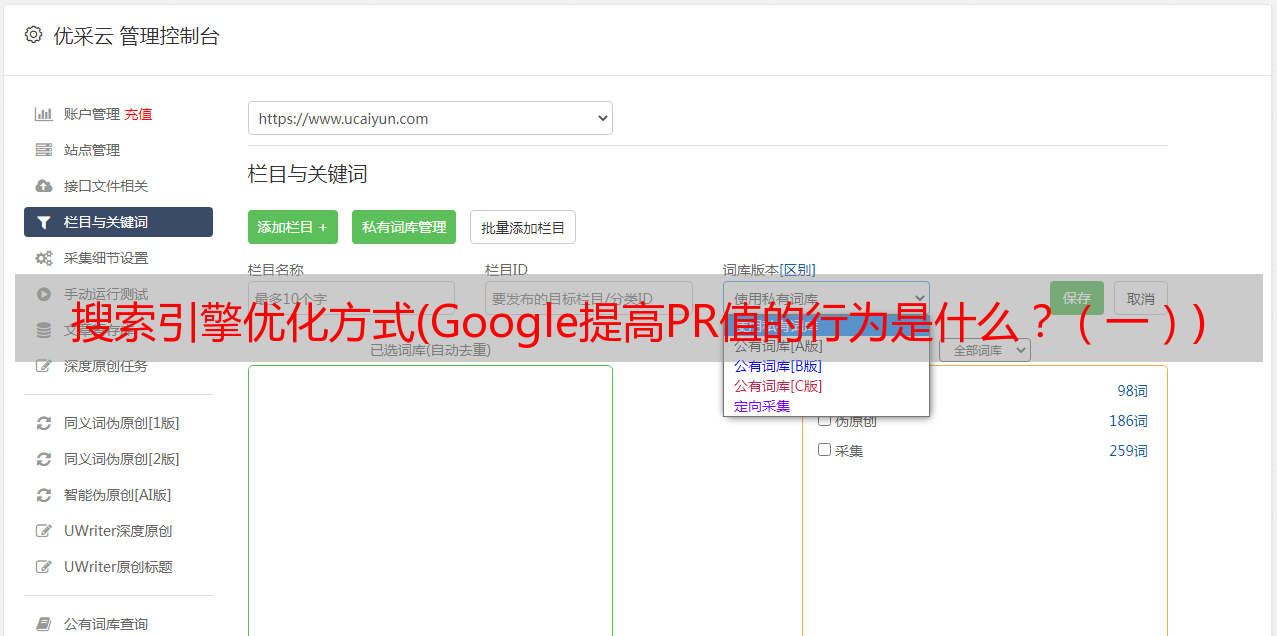Screen dimensions: 1277x636
Task: Click the gear icon beside 优采云 管理控制台
Action: click(33, 35)
